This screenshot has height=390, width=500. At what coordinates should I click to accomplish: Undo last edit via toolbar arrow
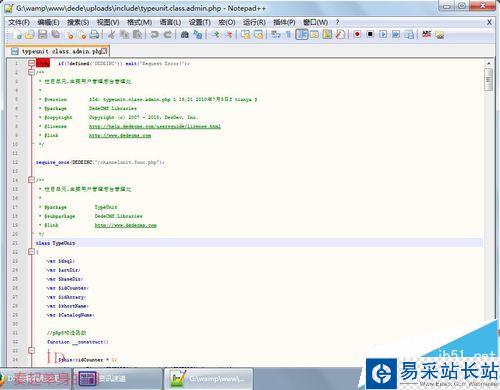point(154,34)
